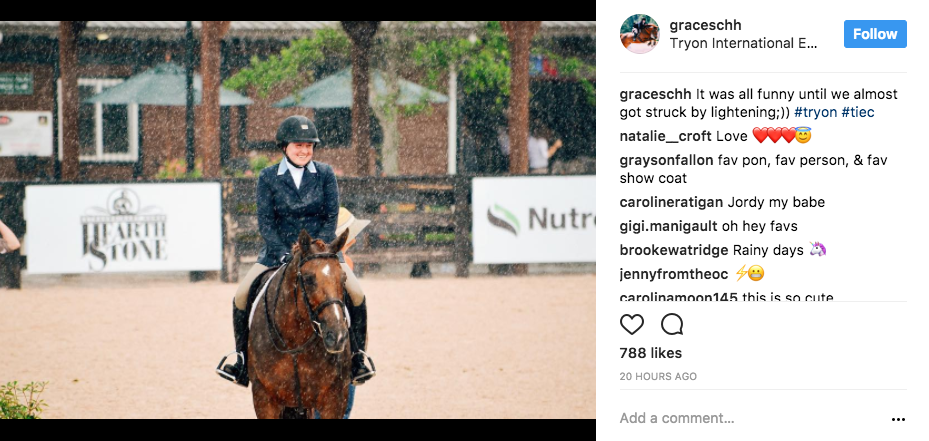Viewport: 929px width, 441px height.
Task: Follow the graceschh account
Action: [x=875, y=34]
